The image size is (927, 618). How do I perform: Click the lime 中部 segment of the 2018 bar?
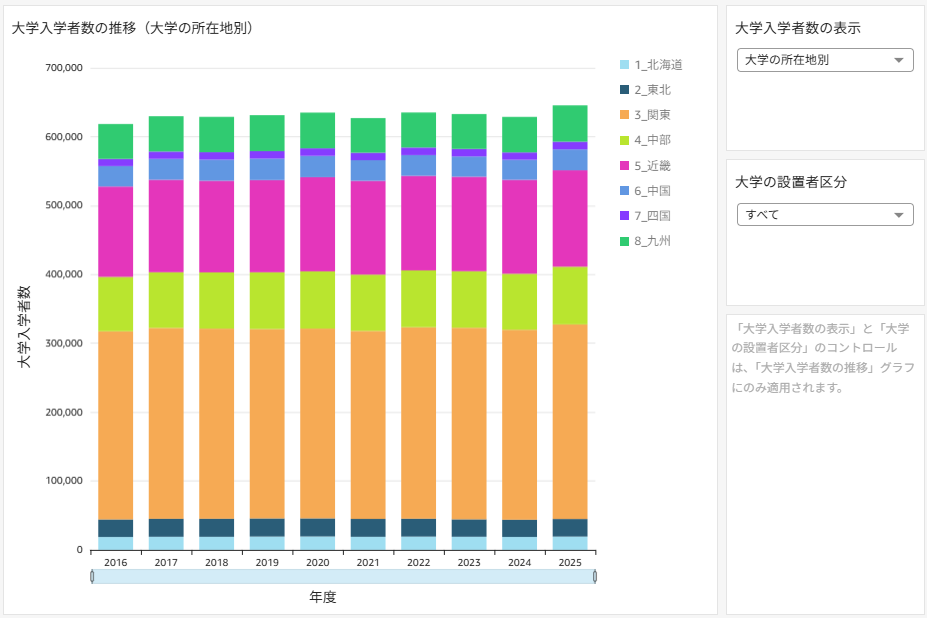217,300
